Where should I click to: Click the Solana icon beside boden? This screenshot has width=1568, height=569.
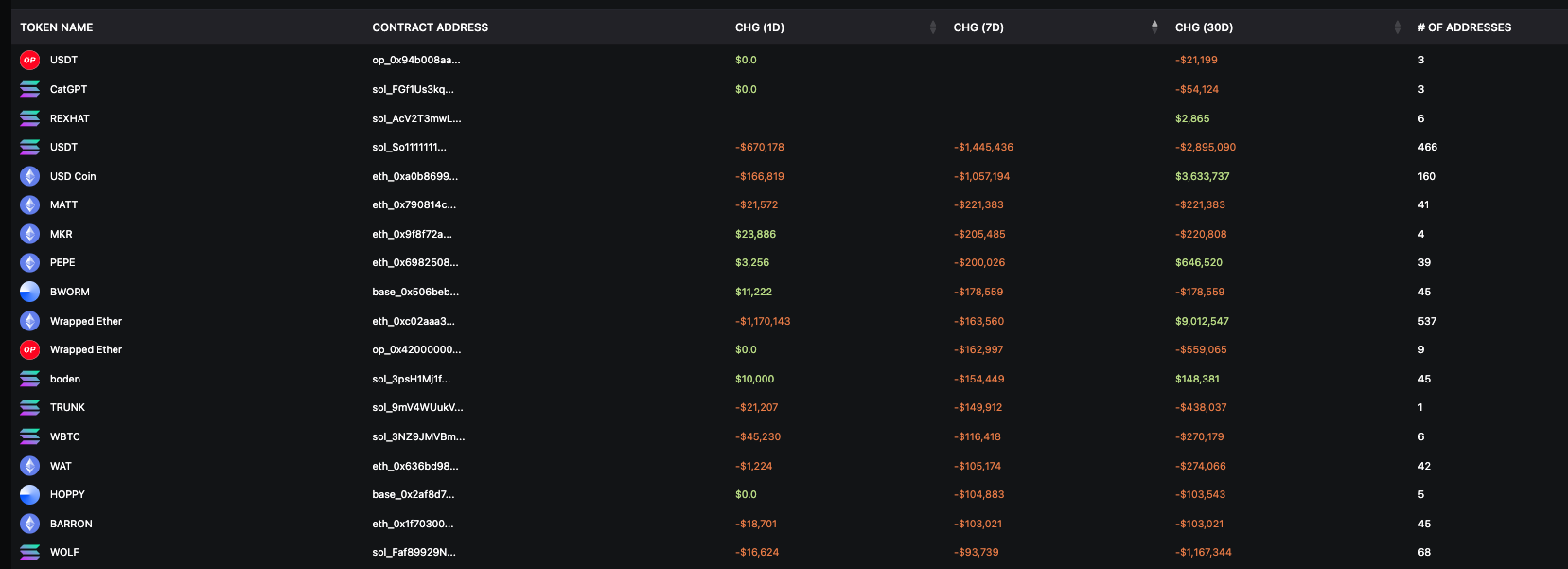click(30, 379)
